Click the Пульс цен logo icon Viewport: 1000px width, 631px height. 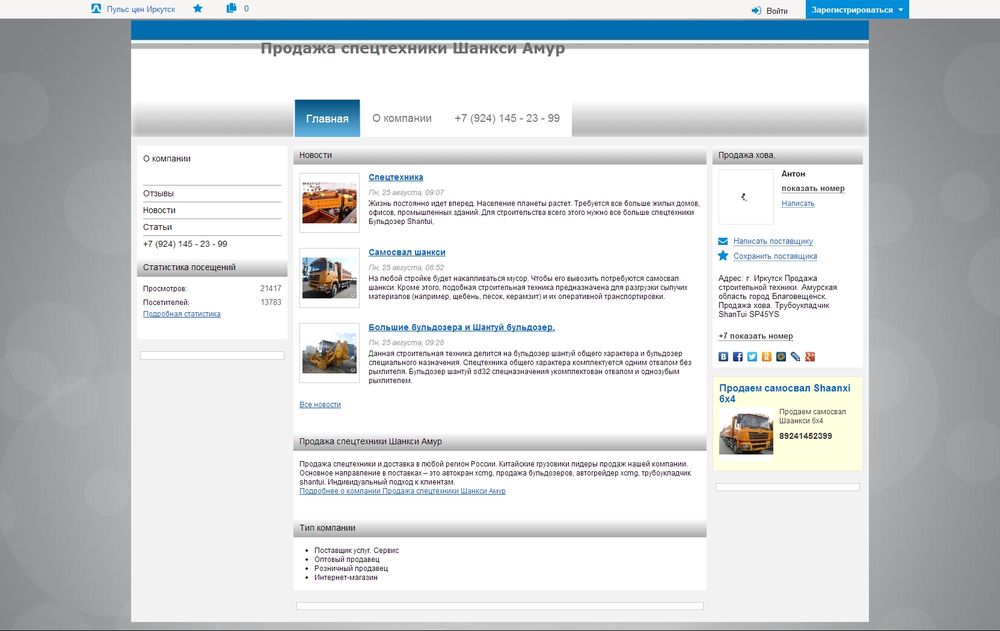(x=96, y=9)
